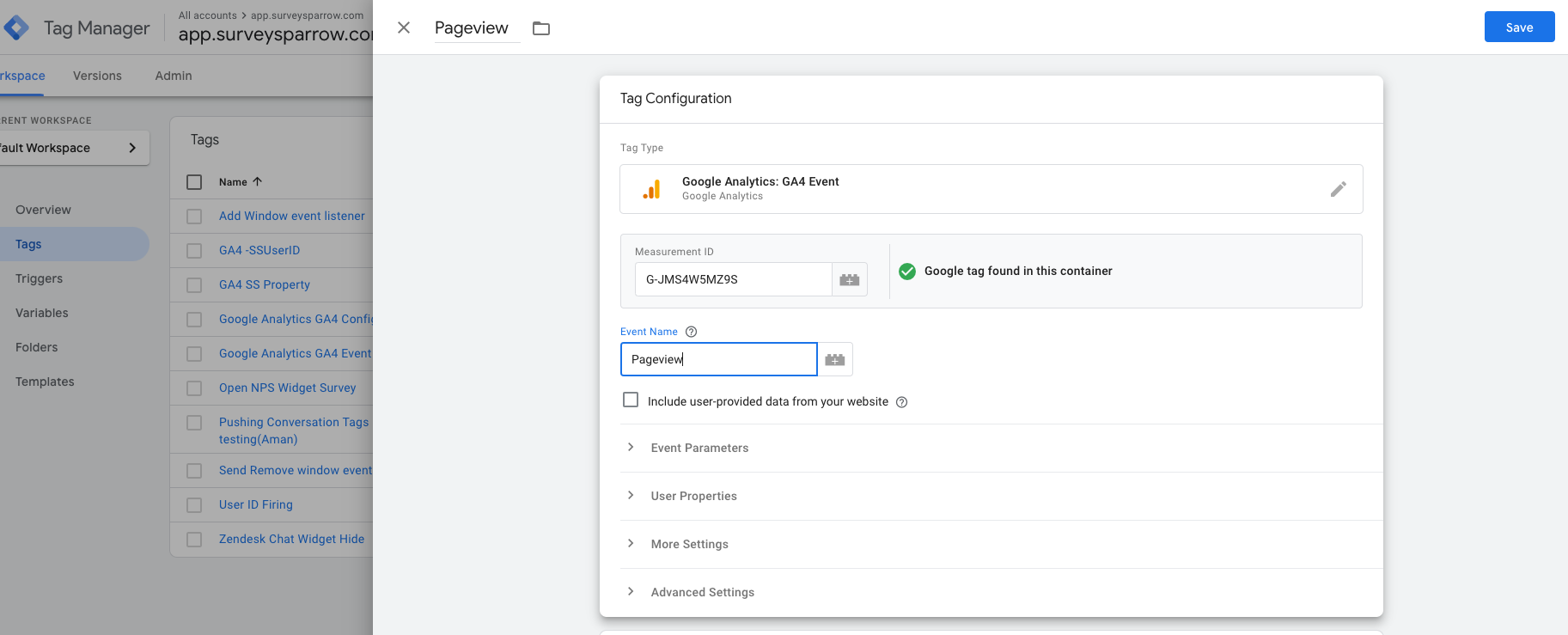Check the box for GA4 SS Property
The height and width of the screenshot is (635, 1568).
(x=194, y=285)
